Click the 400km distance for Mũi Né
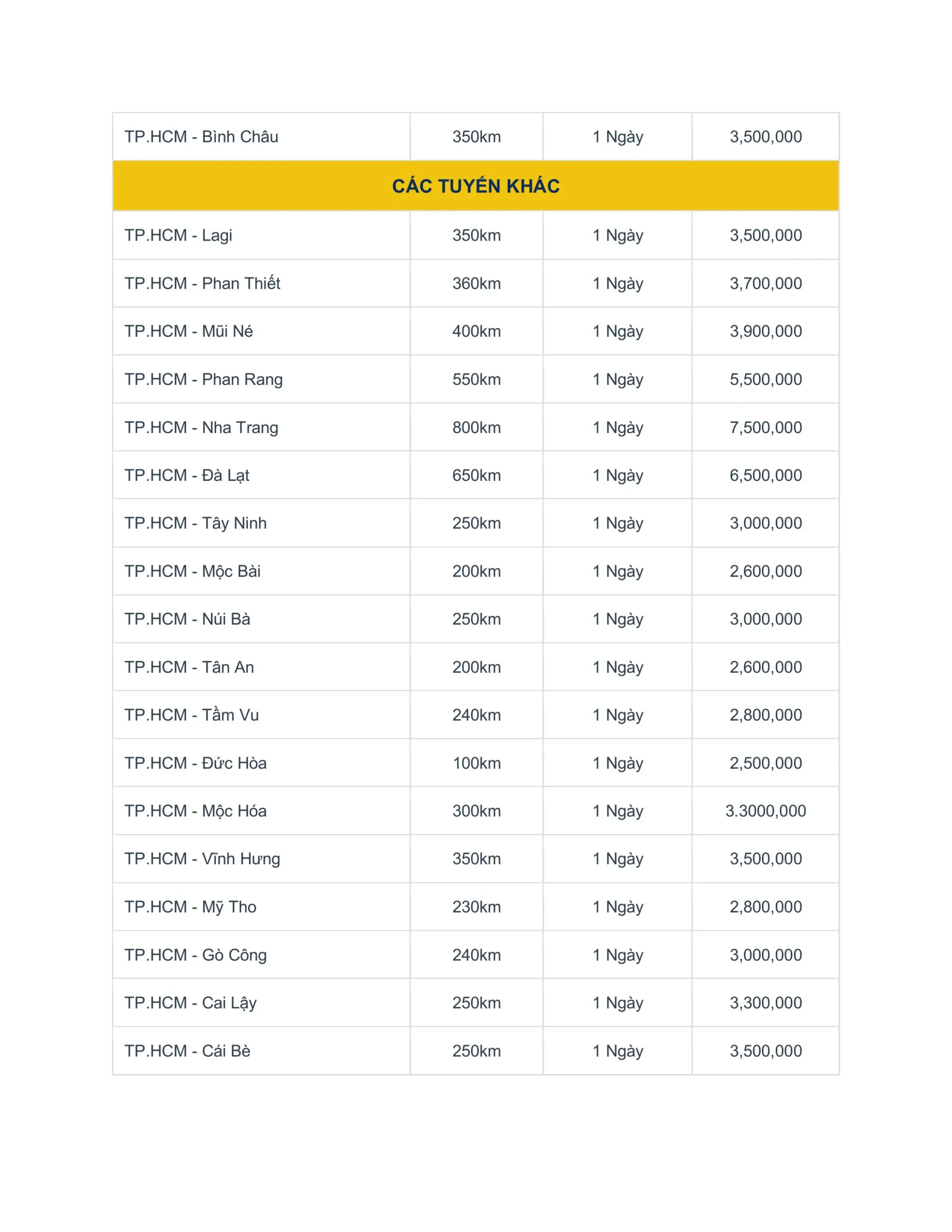Viewport: 952px width, 1232px height. pos(476,331)
